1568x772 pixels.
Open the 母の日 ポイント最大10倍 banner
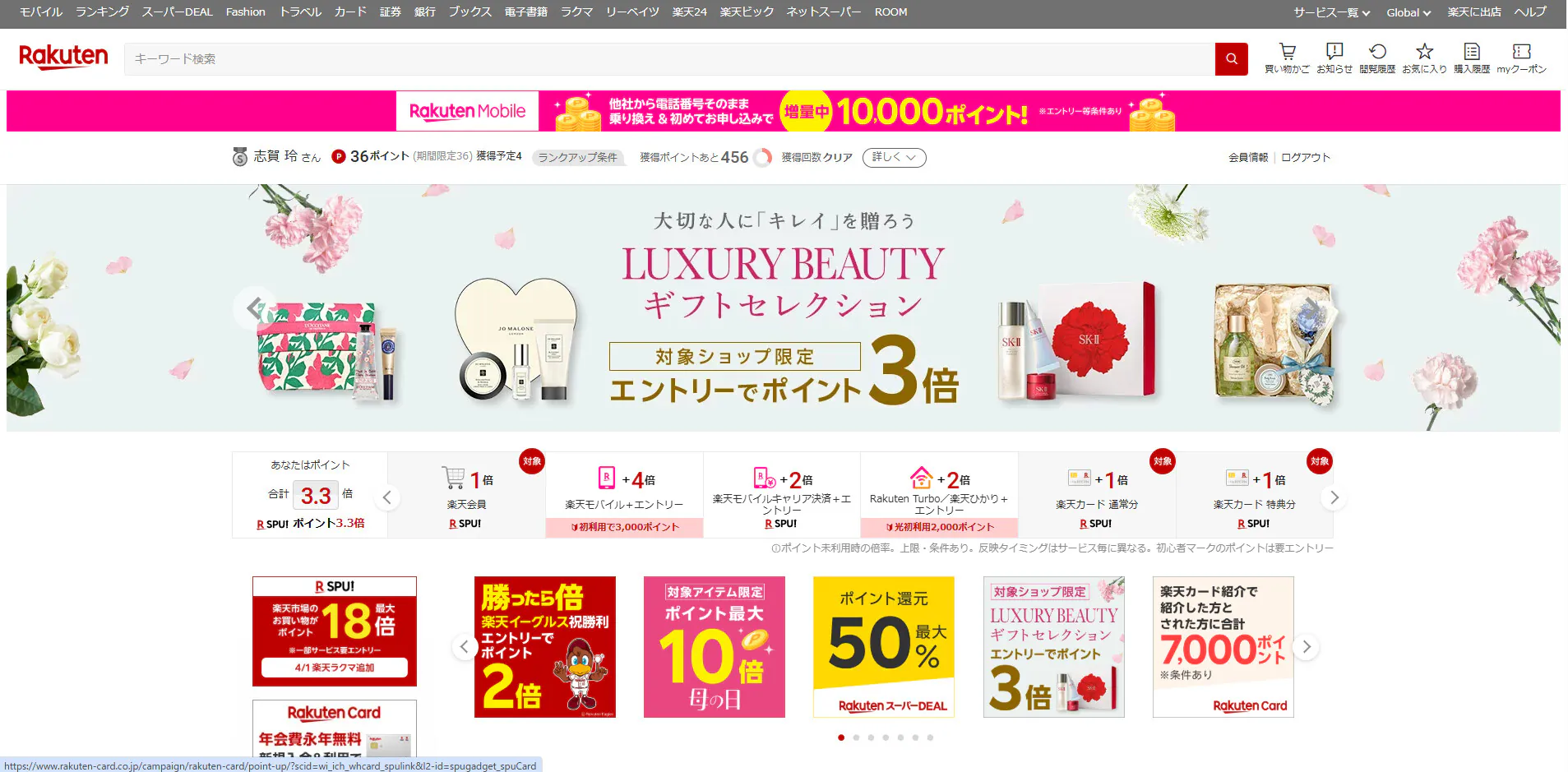click(715, 647)
